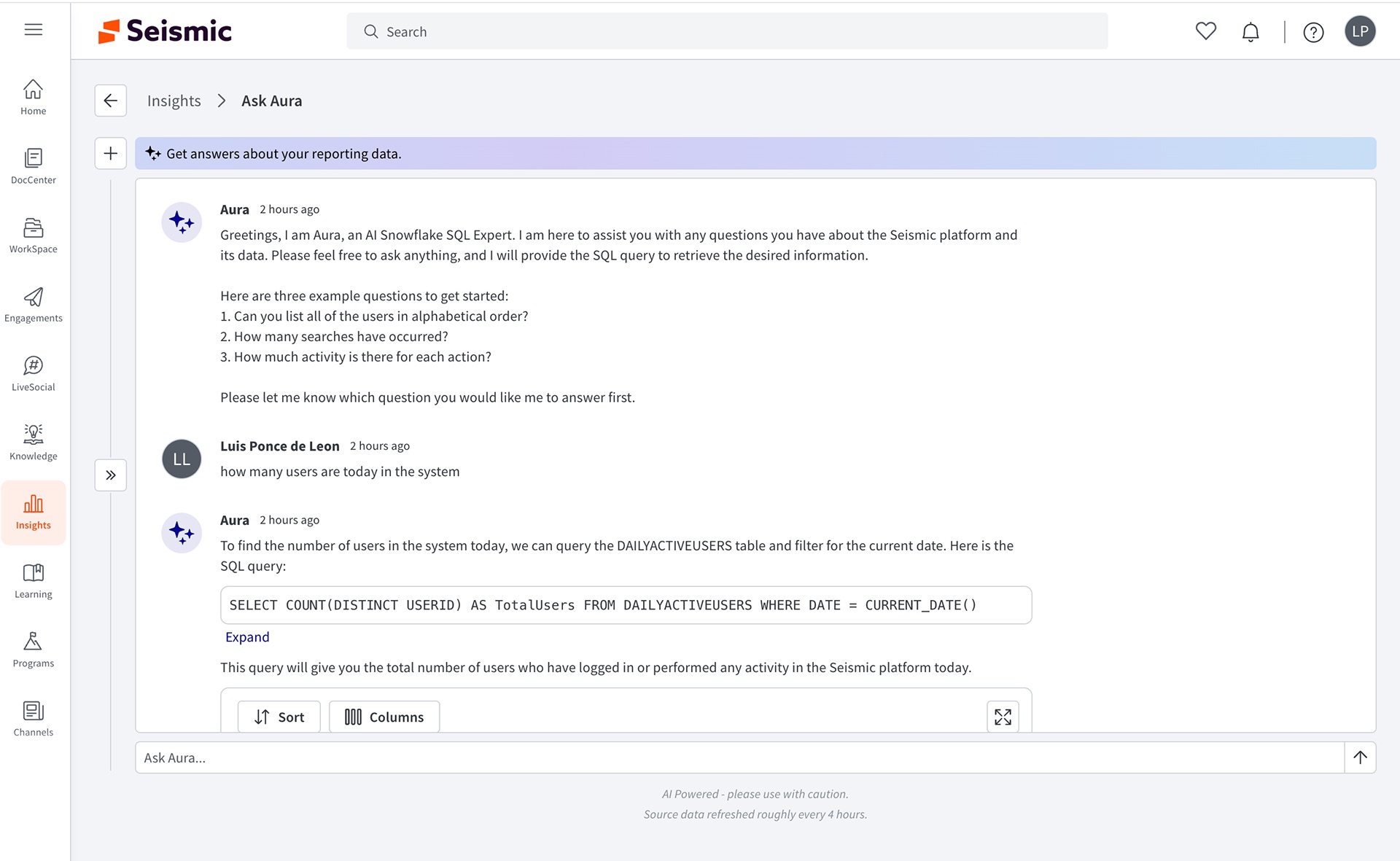Expand results table to fullscreen
The width and height of the screenshot is (1400, 861).
coord(1003,717)
